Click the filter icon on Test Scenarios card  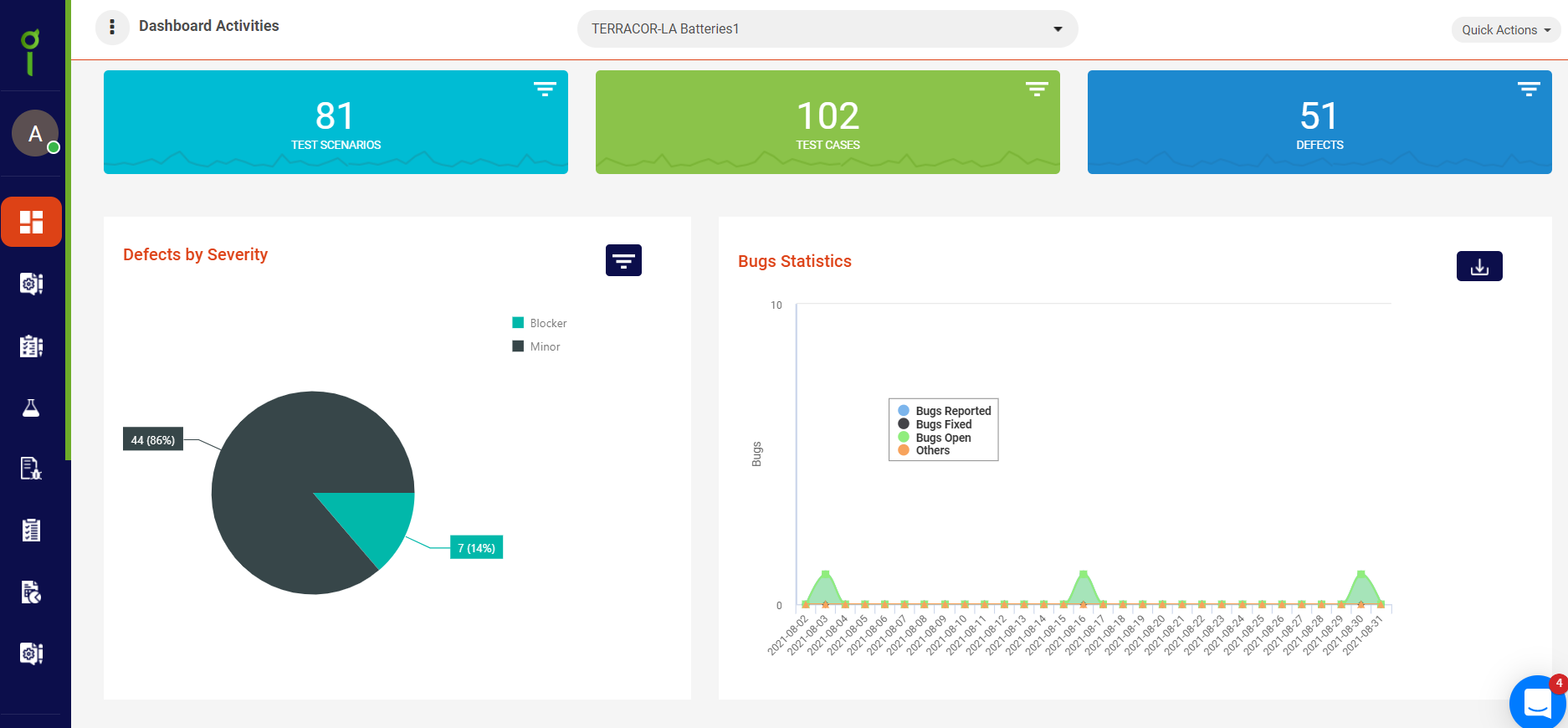(x=545, y=90)
